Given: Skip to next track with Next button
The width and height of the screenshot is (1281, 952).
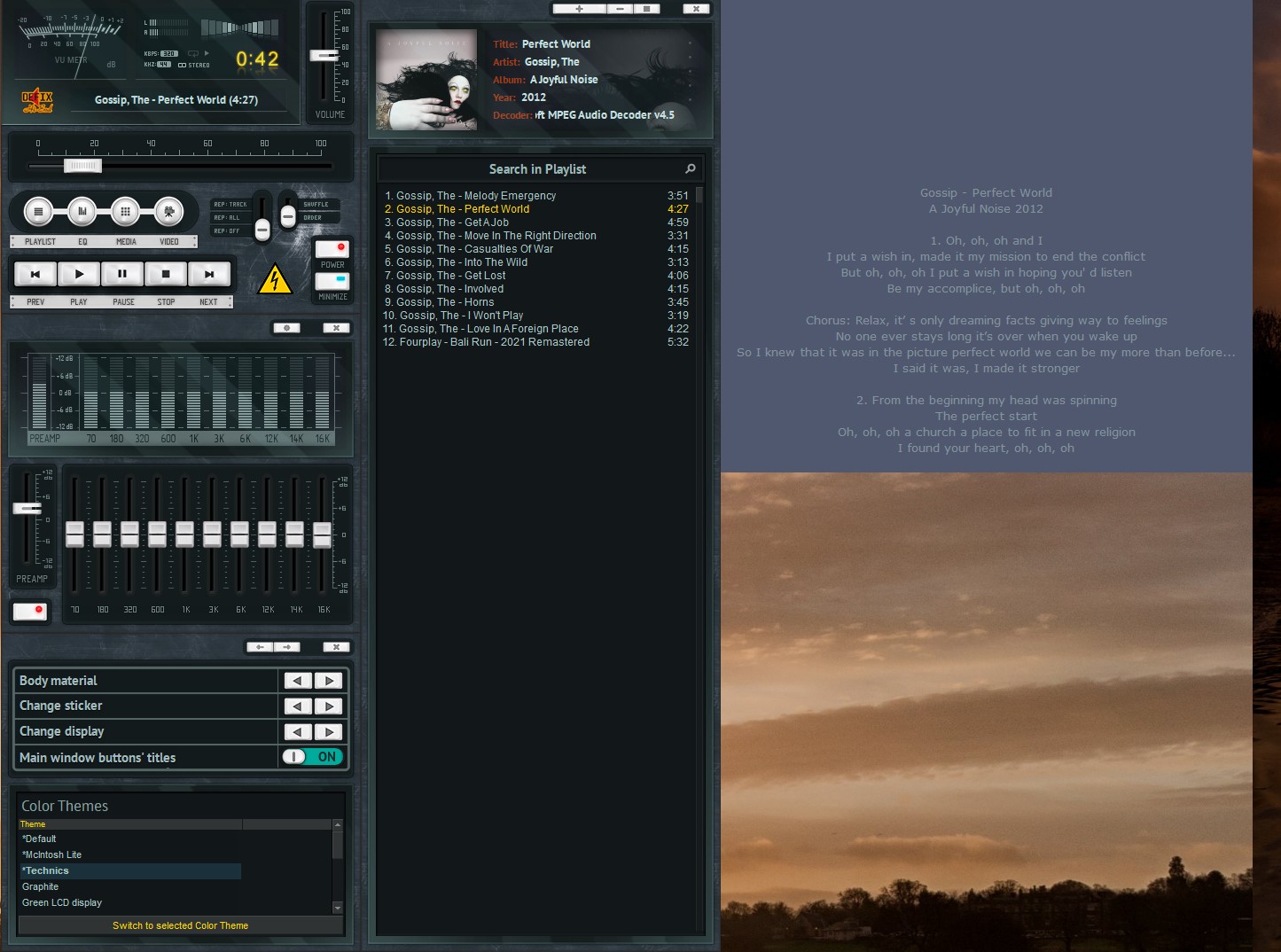Looking at the screenshot, I should click(209, 275).
